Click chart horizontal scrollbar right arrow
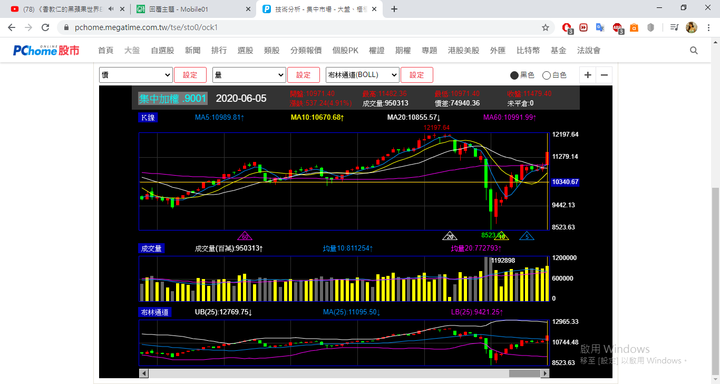The width and height of the screenshot is (720, 384). pos(545,373)
